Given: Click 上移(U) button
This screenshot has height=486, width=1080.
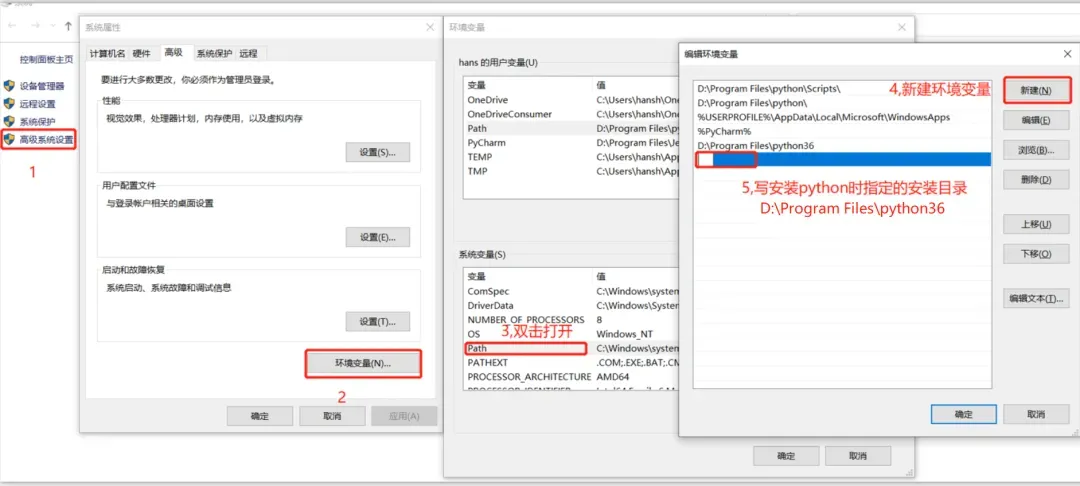Looking at the screenshot, I should pyautogui.click(x=1036, y=224).
